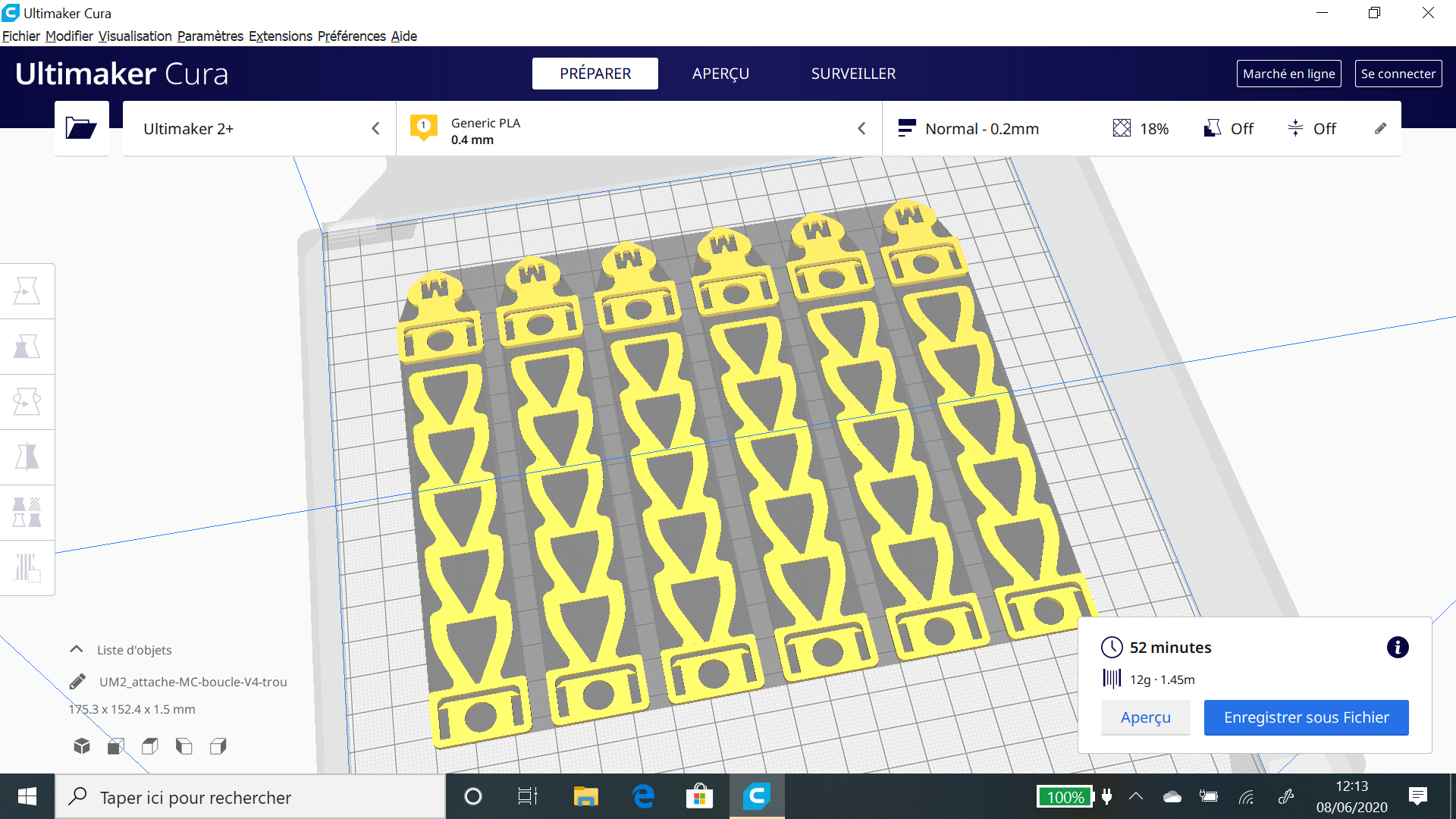Viewport: 1456px width, 819px height.
Task: Click the print info icon
Action: click(1397, 648)
